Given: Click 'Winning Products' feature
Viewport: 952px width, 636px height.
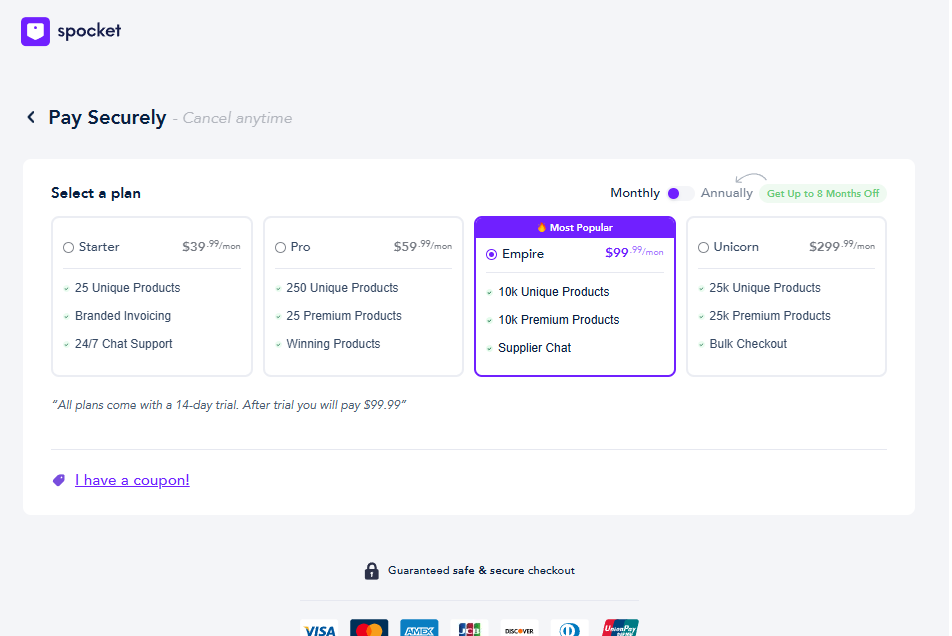Looking at the screenshot, I should [x=333, y=343].
